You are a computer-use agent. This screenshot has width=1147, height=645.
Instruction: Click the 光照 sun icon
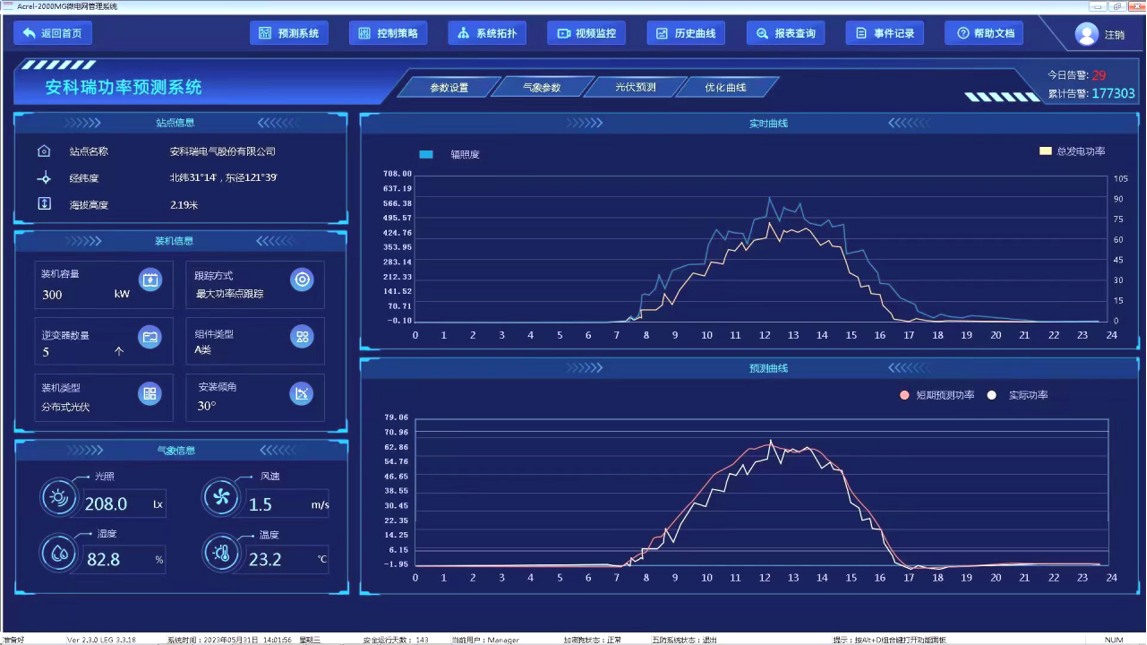[59, 498]
